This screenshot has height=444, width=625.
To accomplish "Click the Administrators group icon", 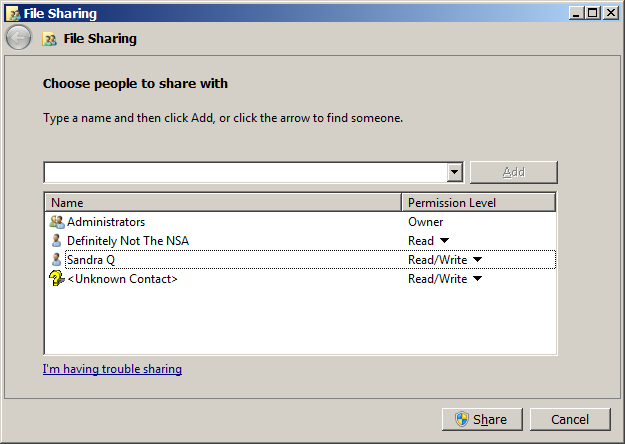I will click(x=57, y=222).
